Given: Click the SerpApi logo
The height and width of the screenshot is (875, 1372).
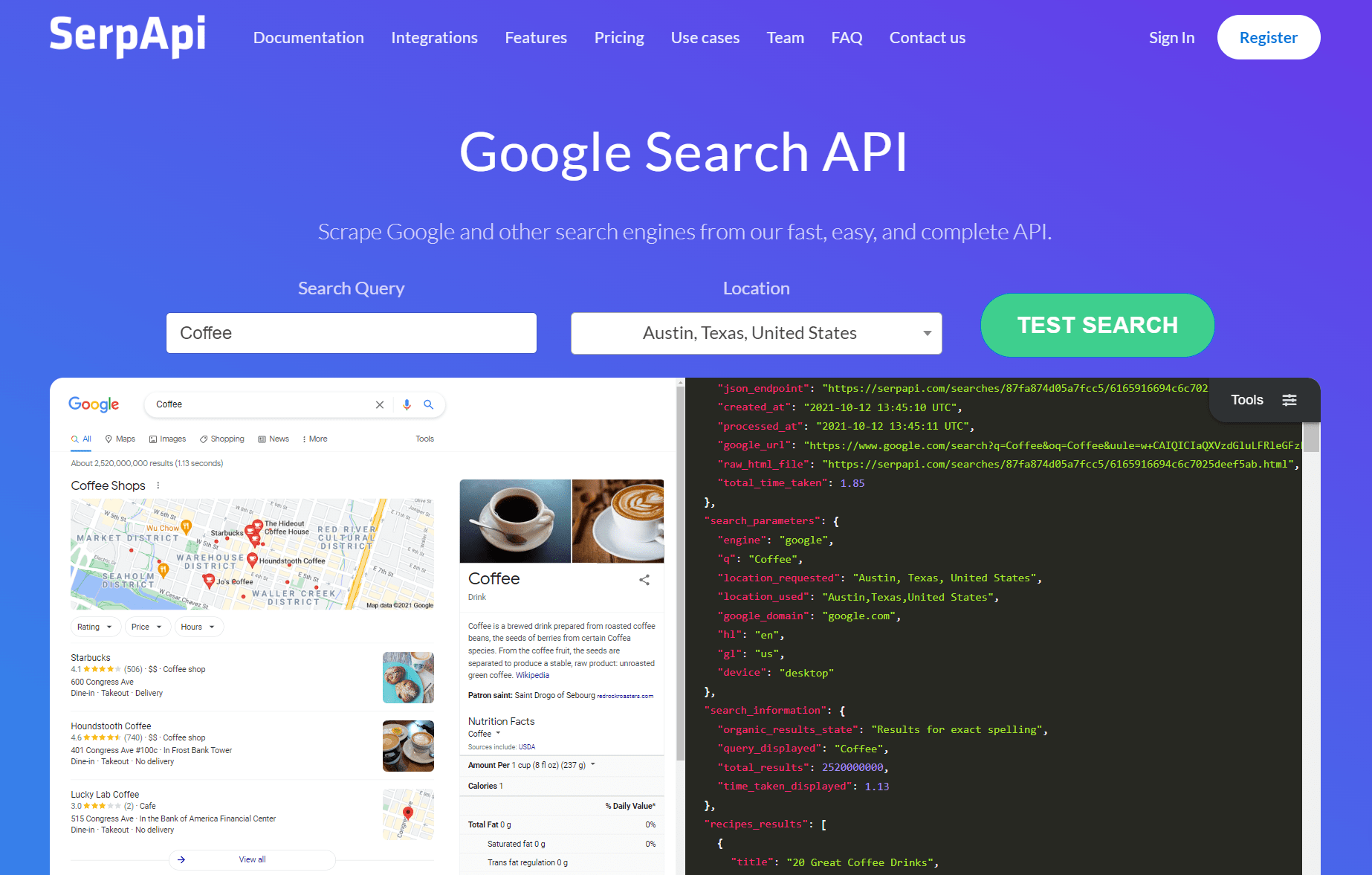Looking at the screenshot, I should [127, 36].
